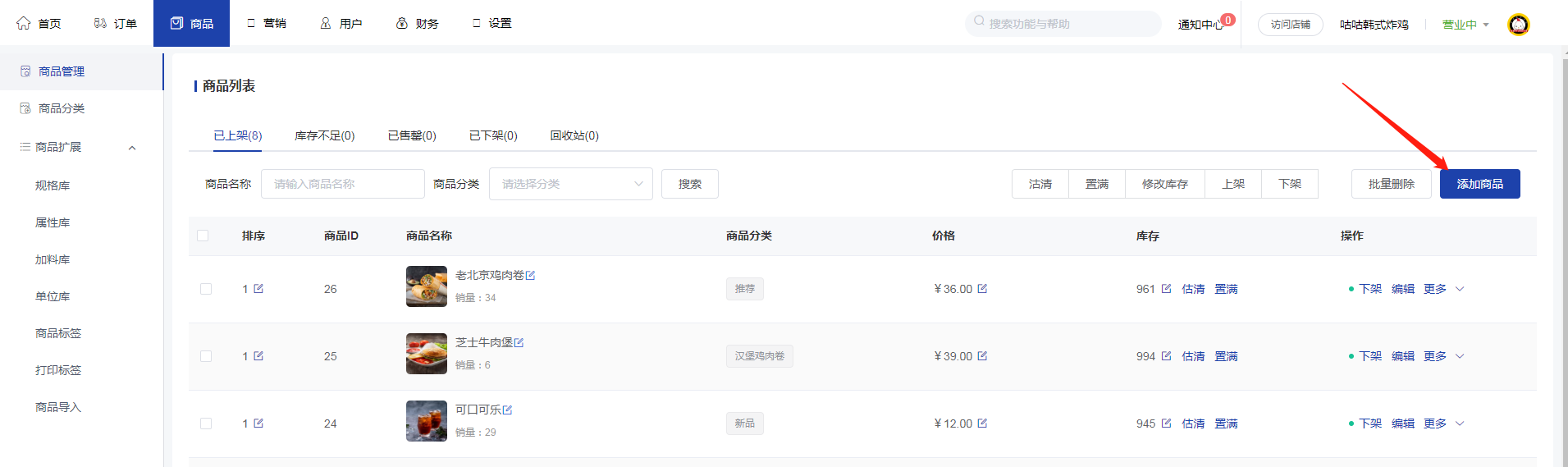
Task: Click the 用户 user icon in top nav
Action: click(x=326, y=23)
